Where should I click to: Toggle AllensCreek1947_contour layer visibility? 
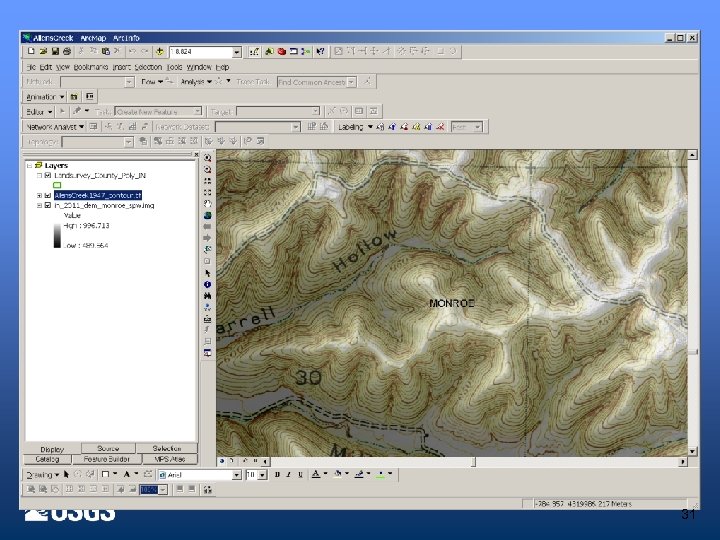click(x=47, y=196)
